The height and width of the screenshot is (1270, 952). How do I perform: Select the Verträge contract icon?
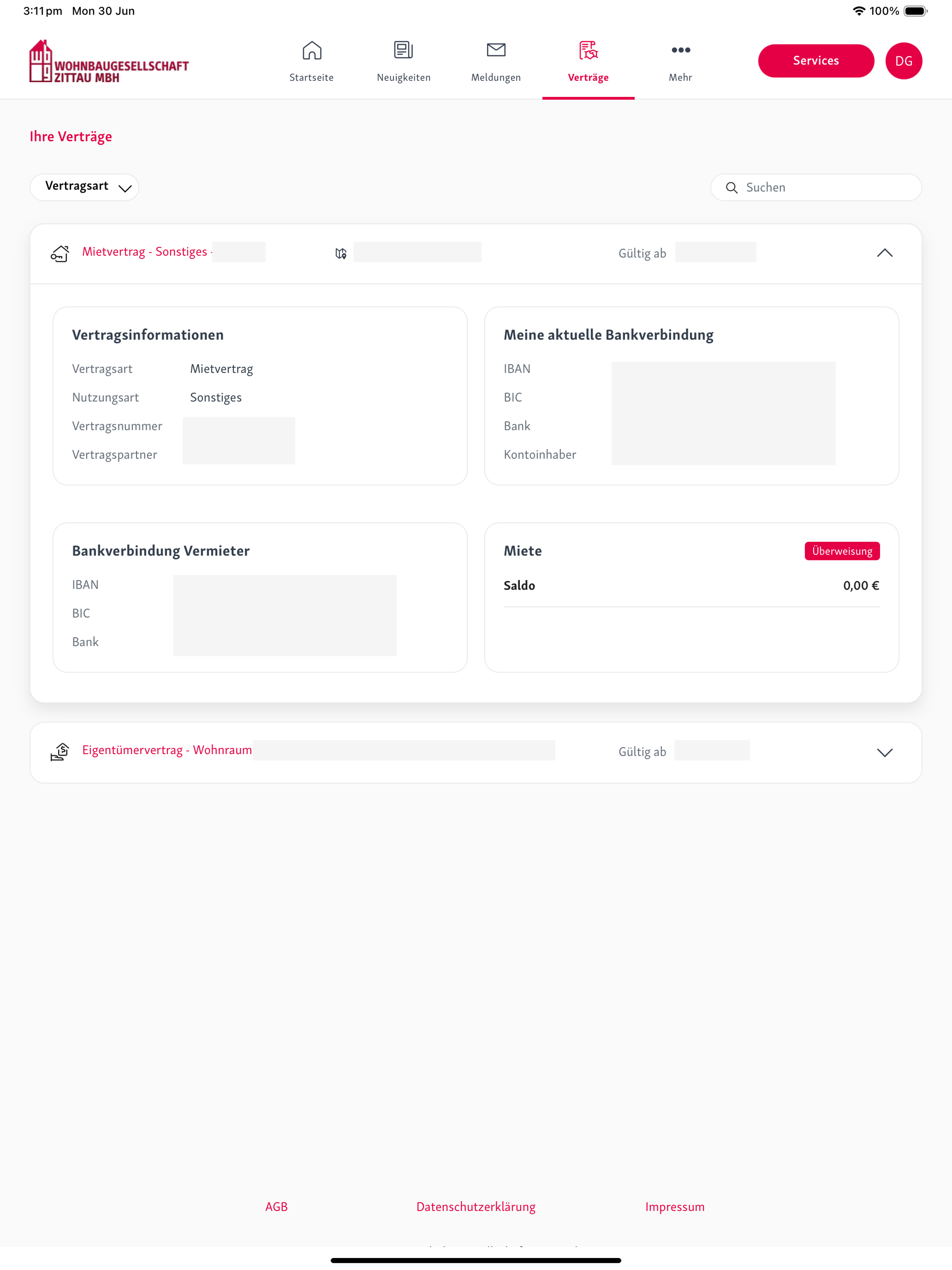(x=588, y=50)
